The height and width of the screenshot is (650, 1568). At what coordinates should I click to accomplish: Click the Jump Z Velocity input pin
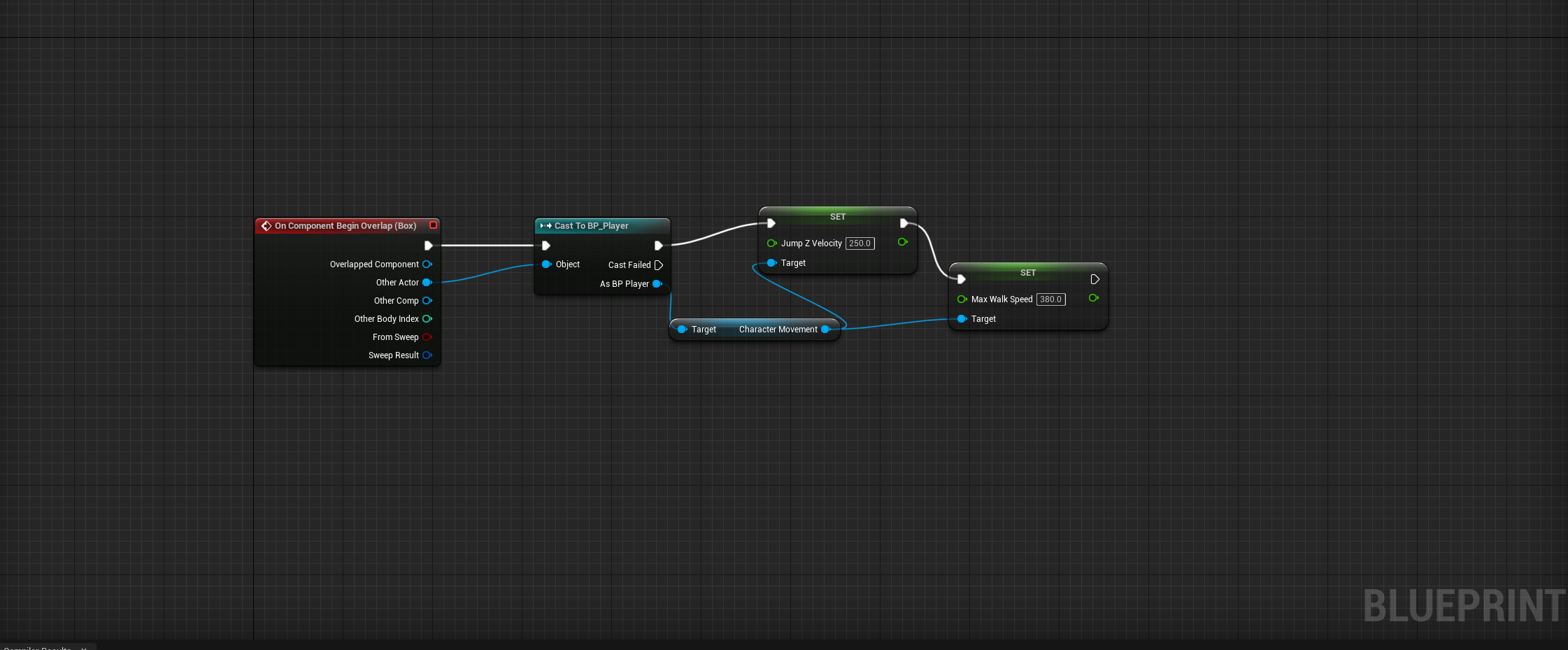771,243
